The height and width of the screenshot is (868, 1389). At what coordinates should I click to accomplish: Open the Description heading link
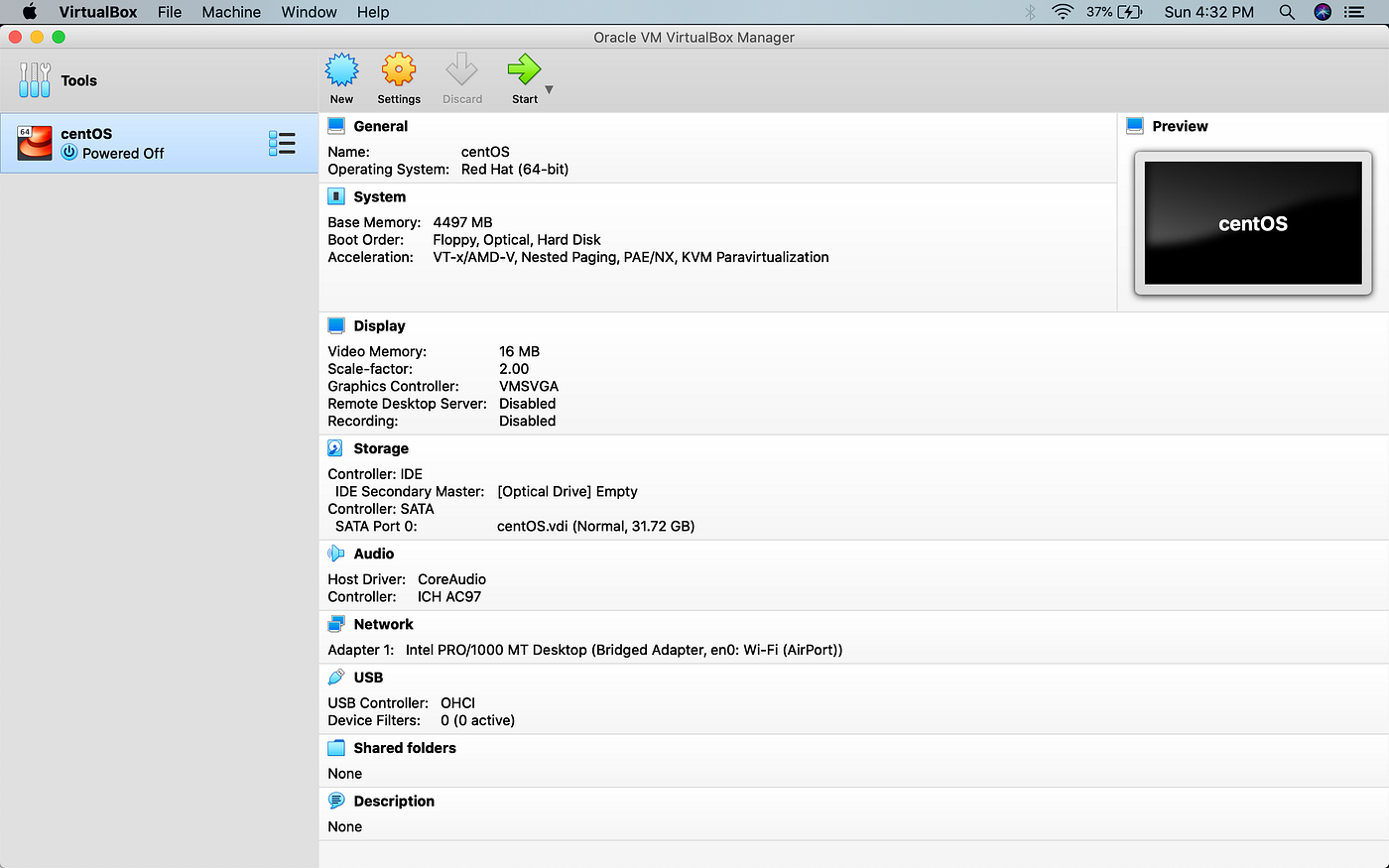394,802
